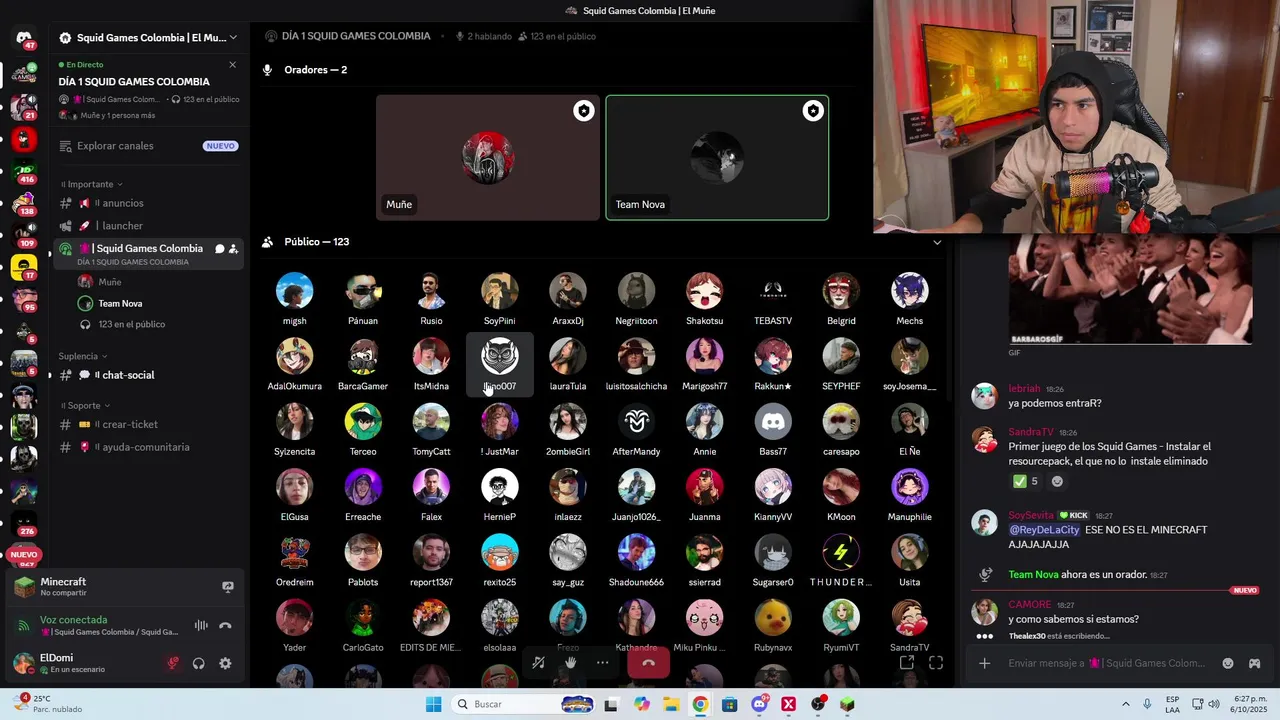Screen dimensions: 1280x720
Task: Show hidden tray icons chevron
Action: (x=1126, y=704)
